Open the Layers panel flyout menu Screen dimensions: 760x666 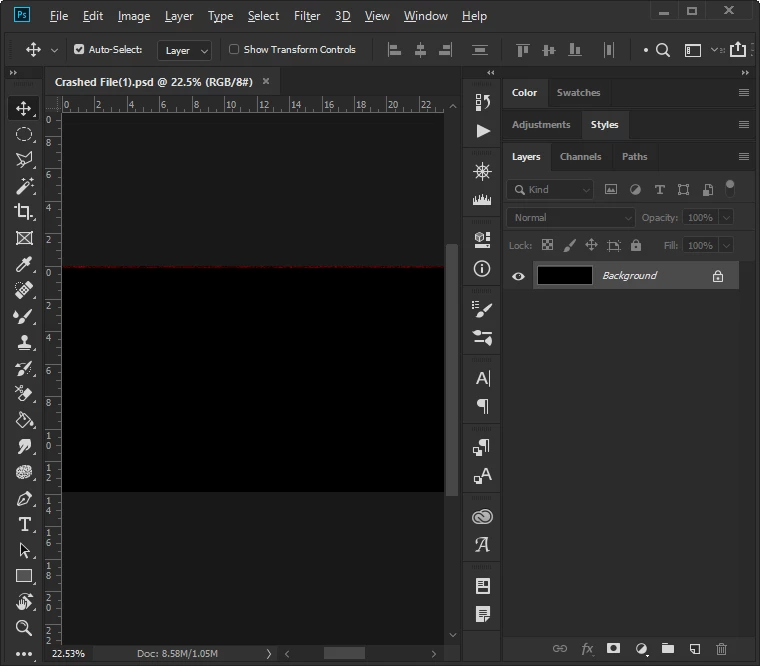click(744, 157)
